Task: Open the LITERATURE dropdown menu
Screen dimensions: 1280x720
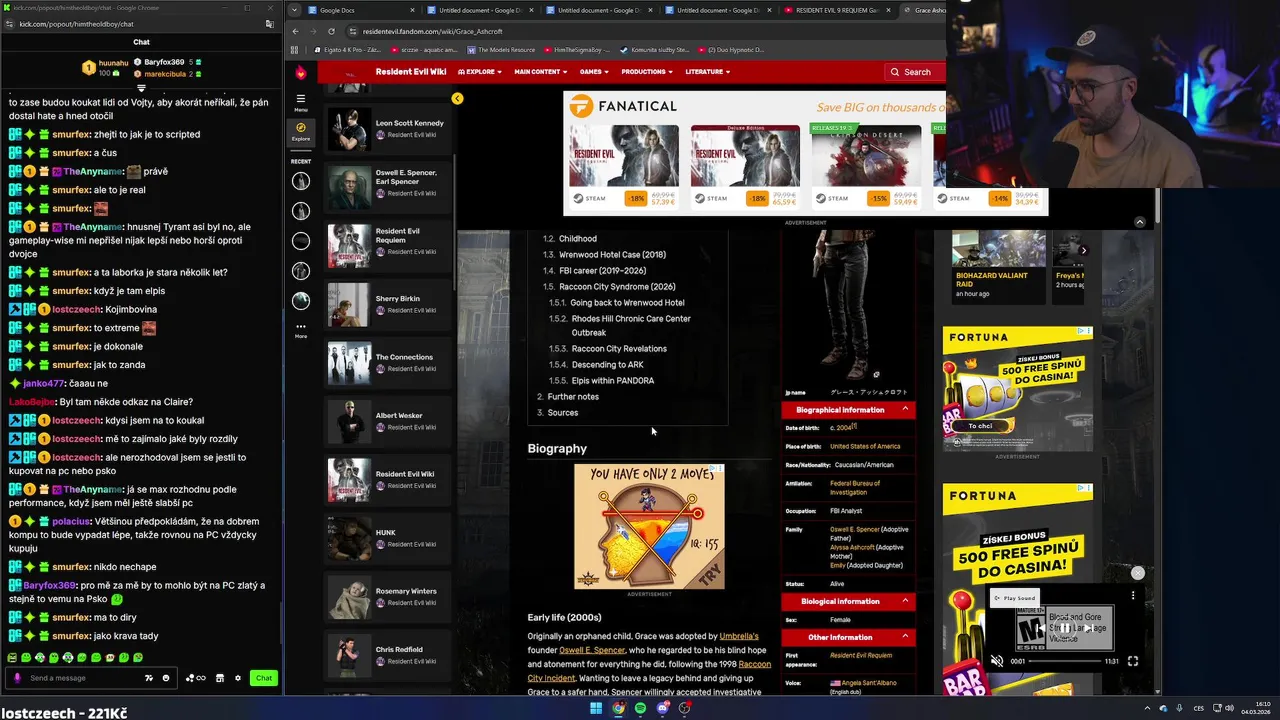Action: coord(707,72)
